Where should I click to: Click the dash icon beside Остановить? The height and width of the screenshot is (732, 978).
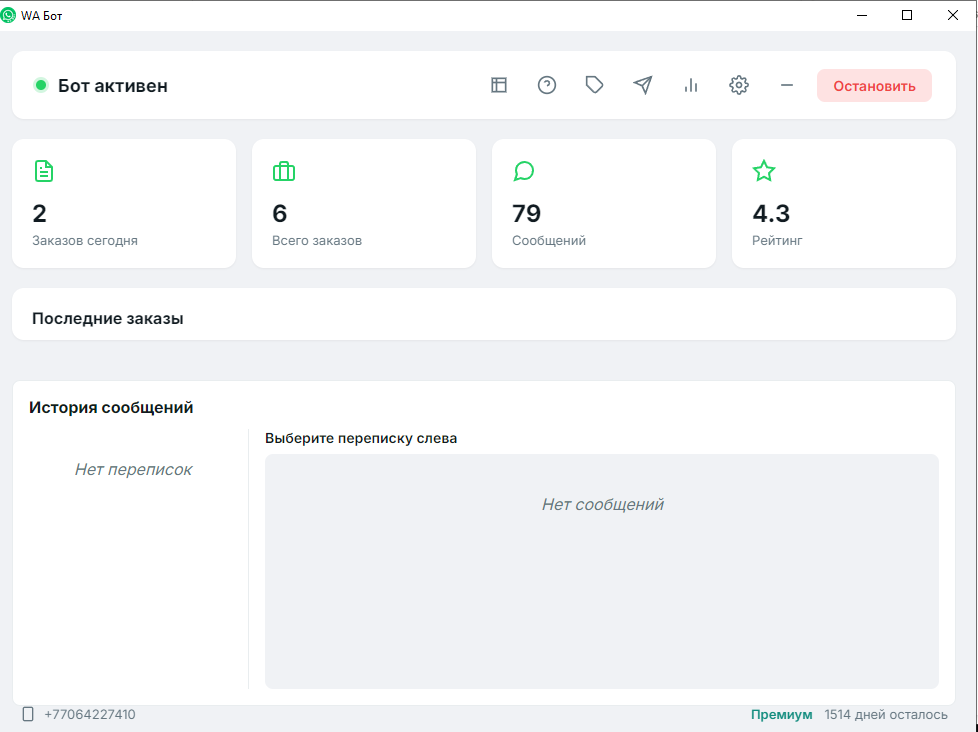(787, 85)
